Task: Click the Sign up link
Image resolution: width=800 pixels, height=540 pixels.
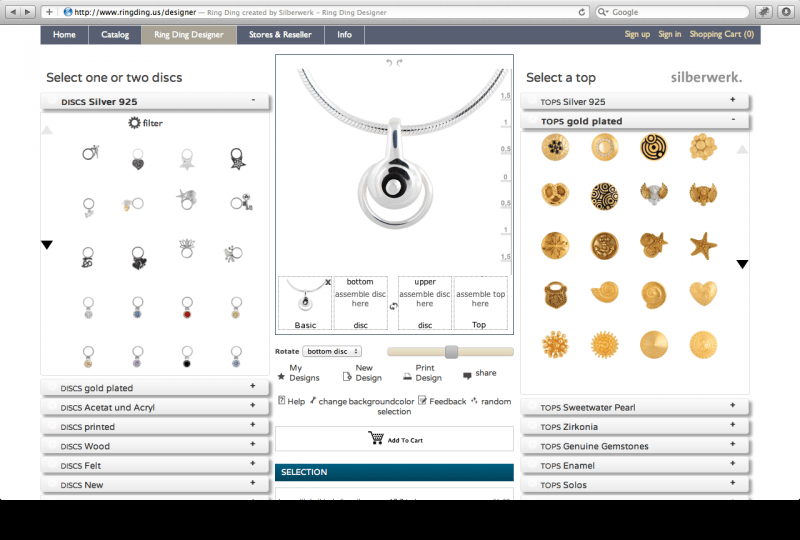Action: pyautogui.click(x=637, y=34)
